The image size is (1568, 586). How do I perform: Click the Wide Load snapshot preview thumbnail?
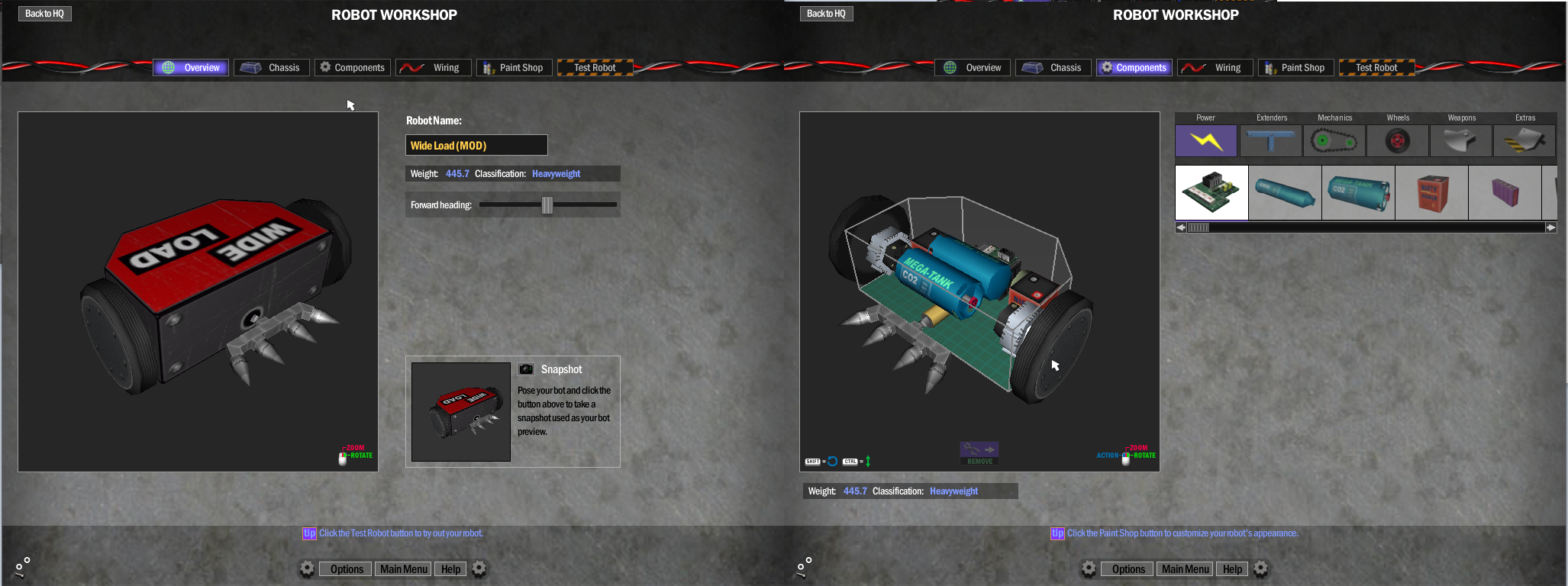[x=461, y=412]
